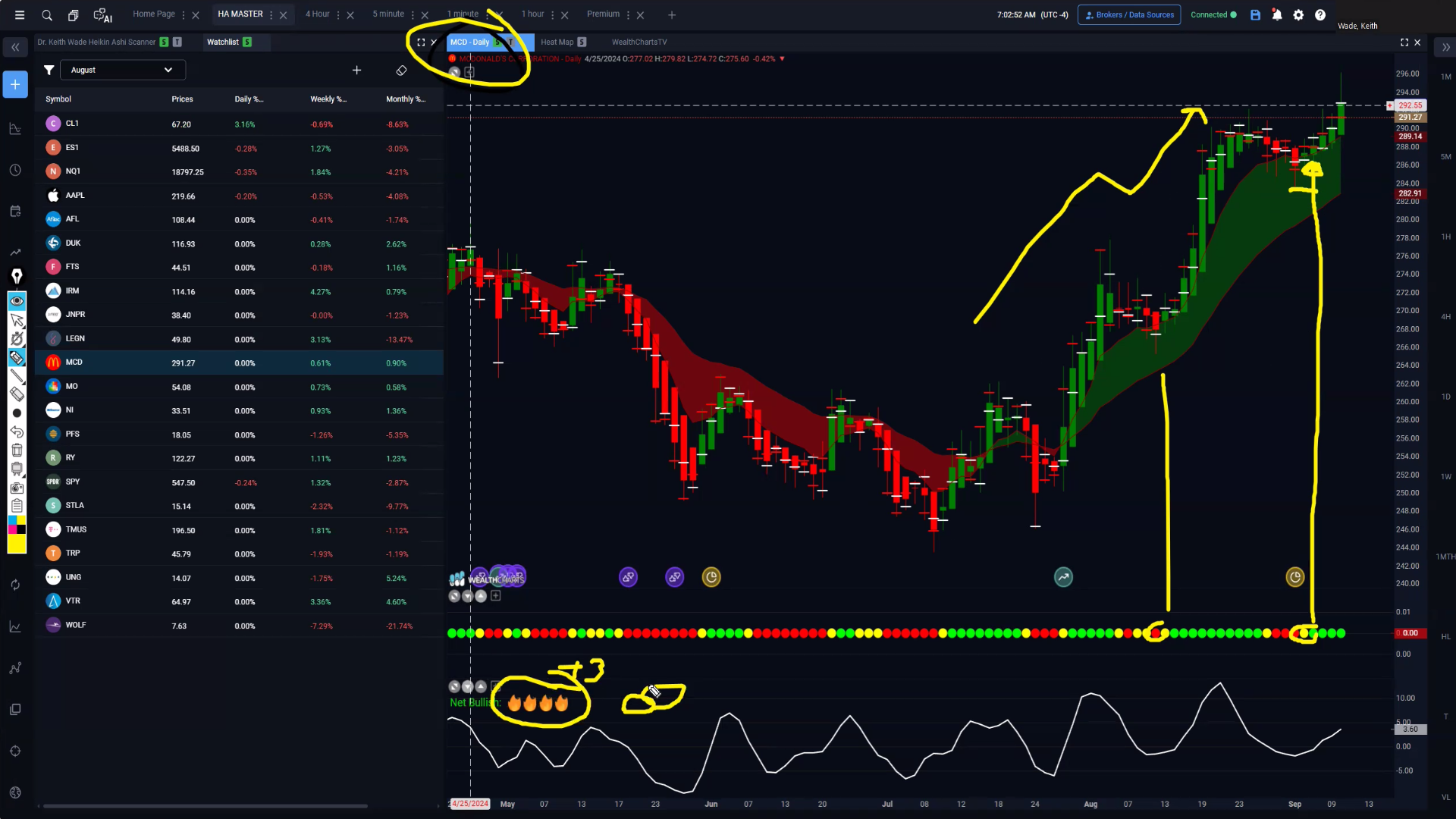This screenshot has width=1456, height=819.
Task: Click the clipboard icon in drawing toolbar
Action: [17, 506]
